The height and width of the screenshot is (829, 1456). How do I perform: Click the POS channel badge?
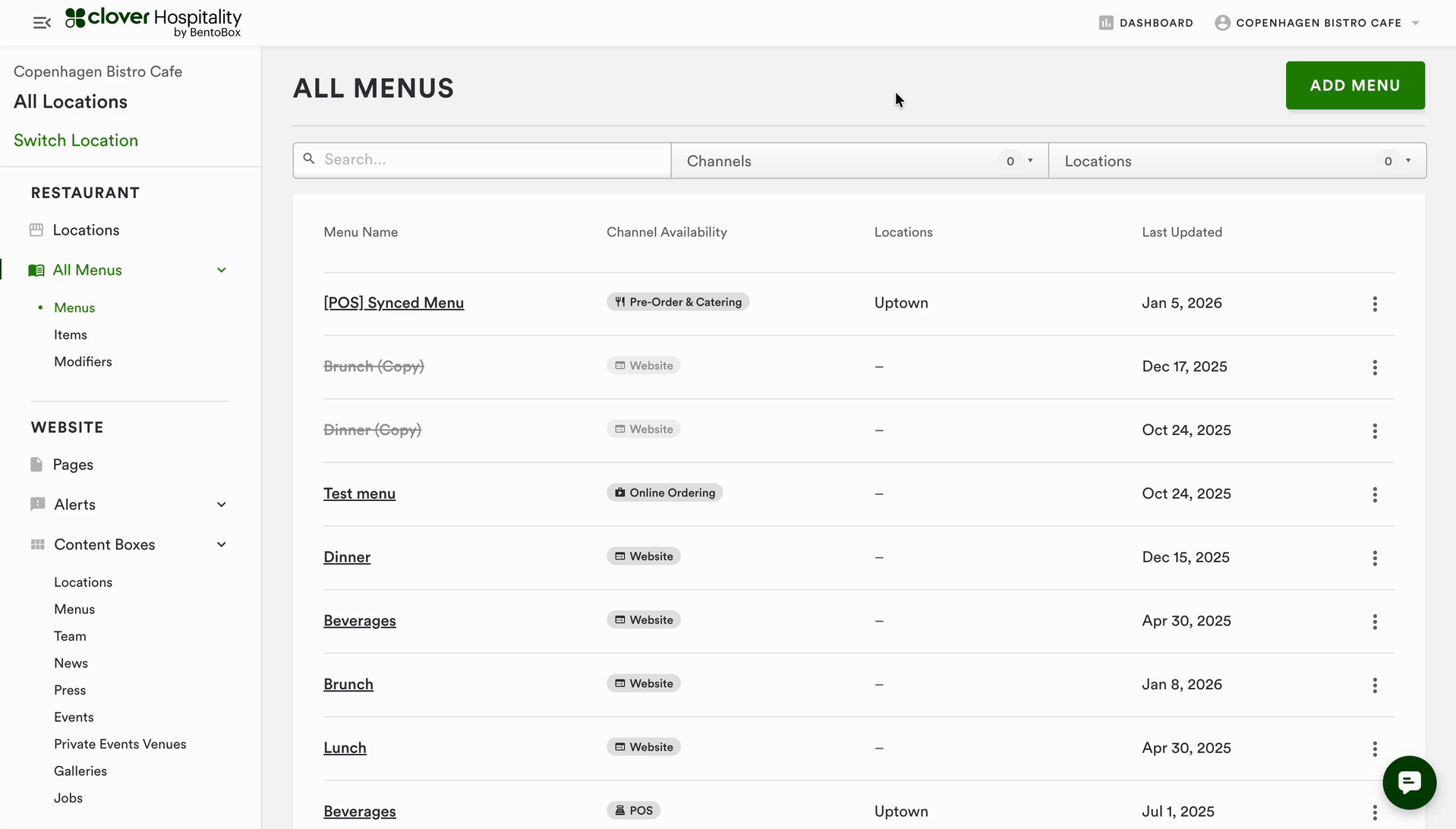[x=633, y=811]
